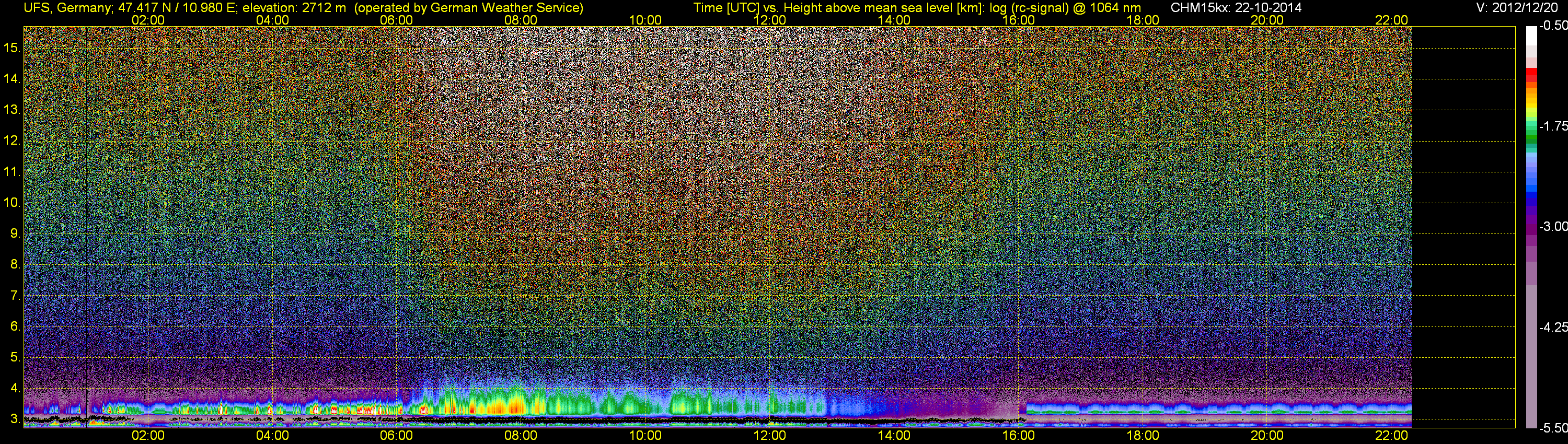Click the 18:00 label on the bottom time axis
This screenshot has width=1568, height=444.
1143,436
